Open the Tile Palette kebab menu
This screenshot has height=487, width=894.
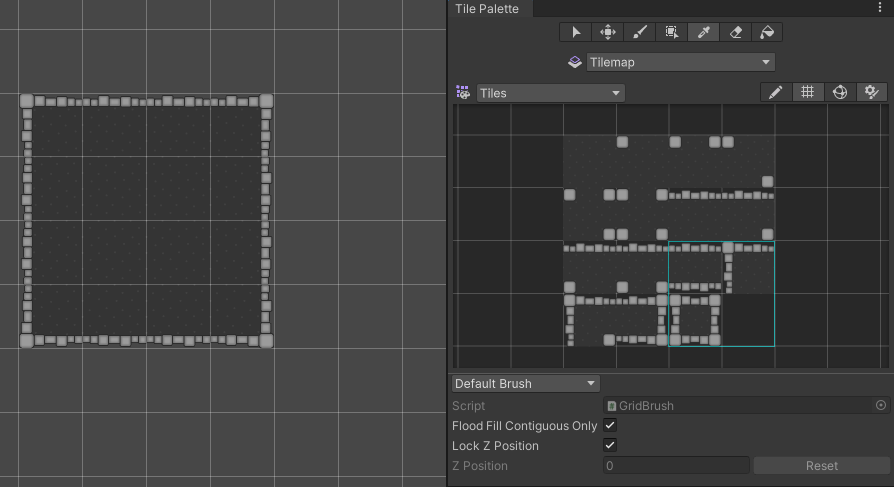[x=879, y=8]
